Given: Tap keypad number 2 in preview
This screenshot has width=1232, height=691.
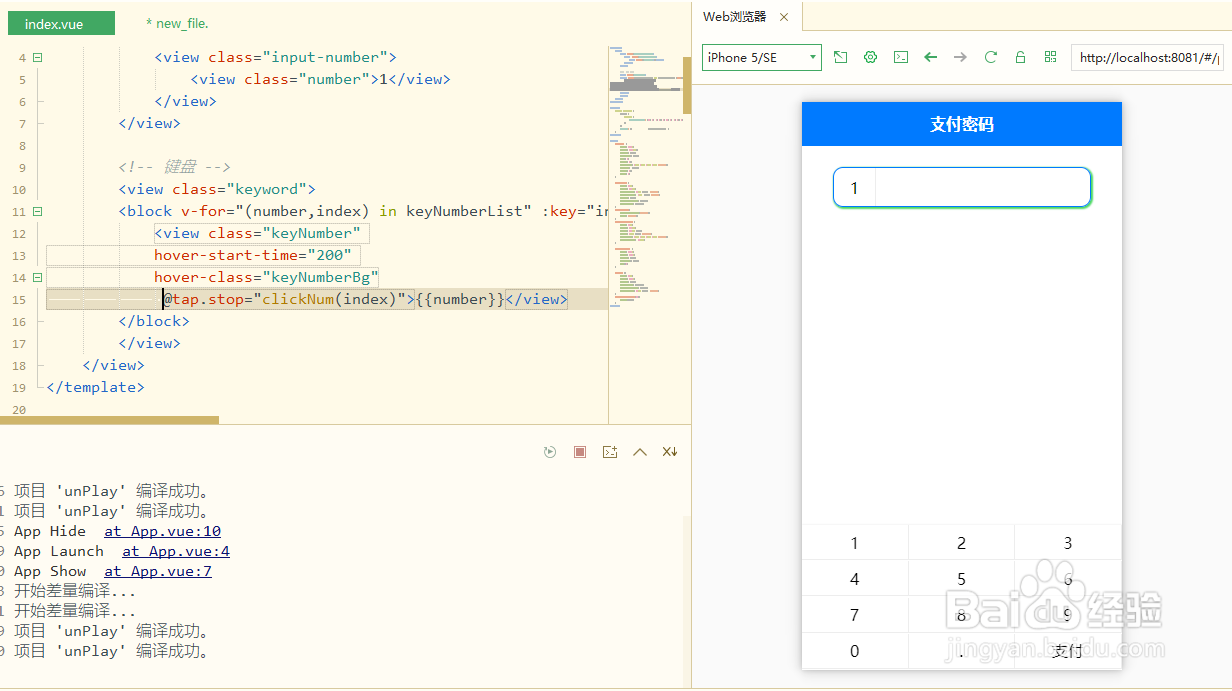Looking at the screenshot, I should tap(961, 543).
